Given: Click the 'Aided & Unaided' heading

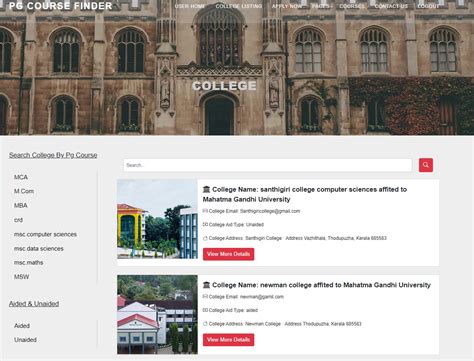Looking at the screenshot, I should click(x=34, y=304).
